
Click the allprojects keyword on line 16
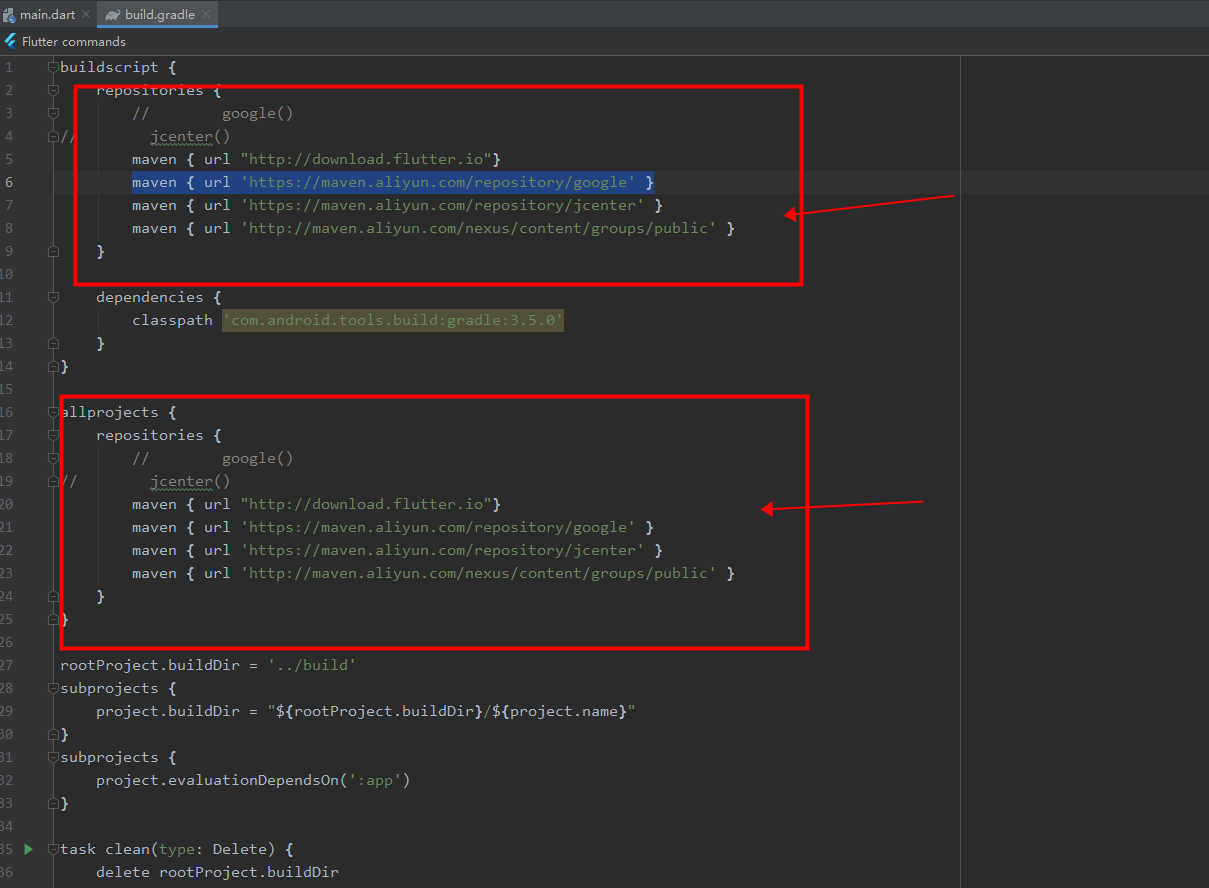(x=109, y=412)
